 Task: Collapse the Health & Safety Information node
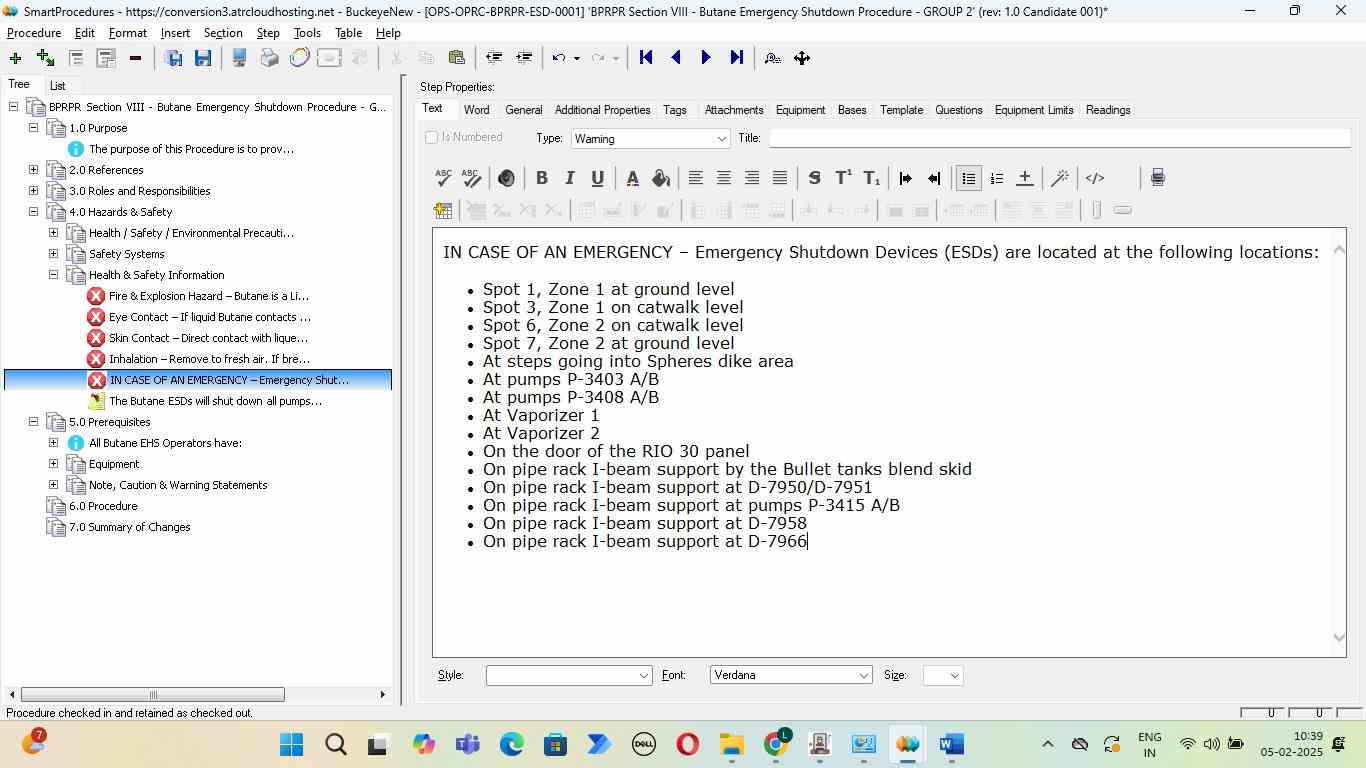pyautogui.click(x=53, y=275)
